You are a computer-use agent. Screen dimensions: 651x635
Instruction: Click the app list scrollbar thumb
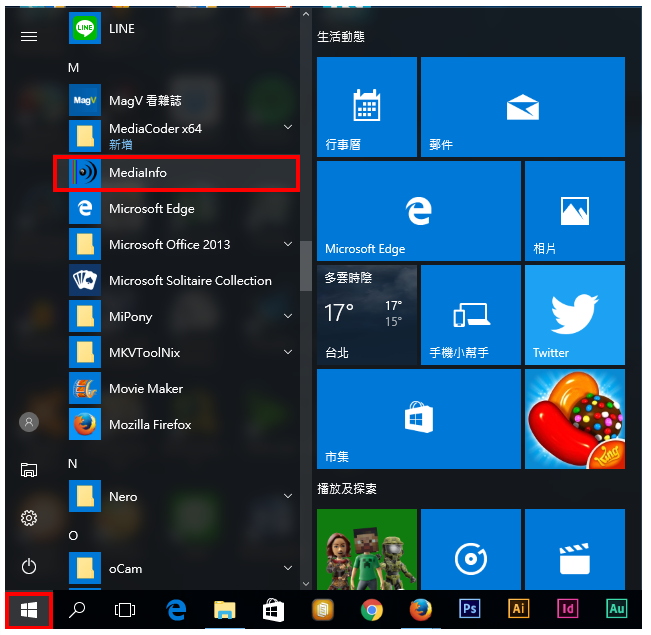point(306,266)
